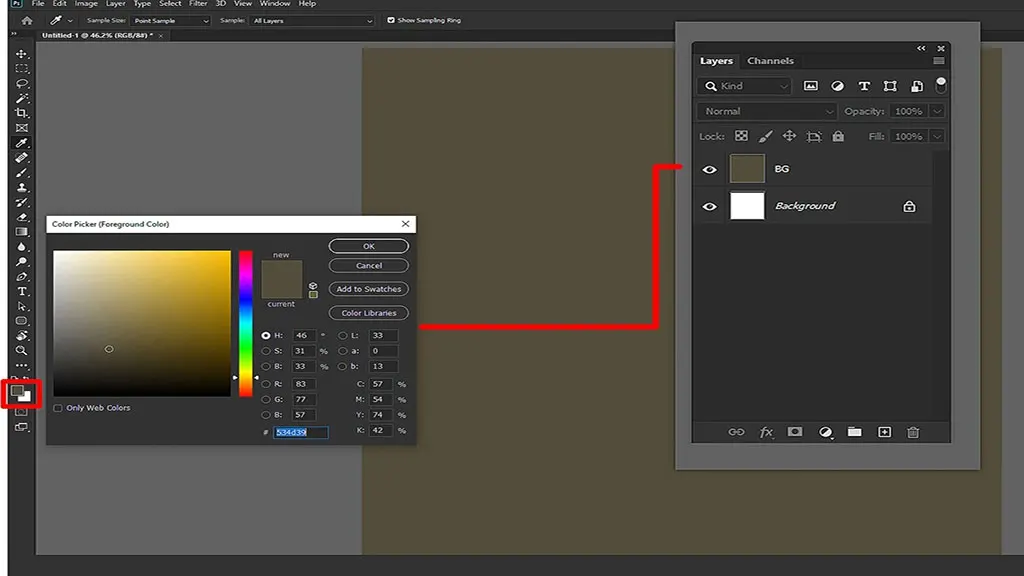Click the Quick Mask mode icon
The width and height of the screenshot is (1024, 576).
tap(22, 412)
